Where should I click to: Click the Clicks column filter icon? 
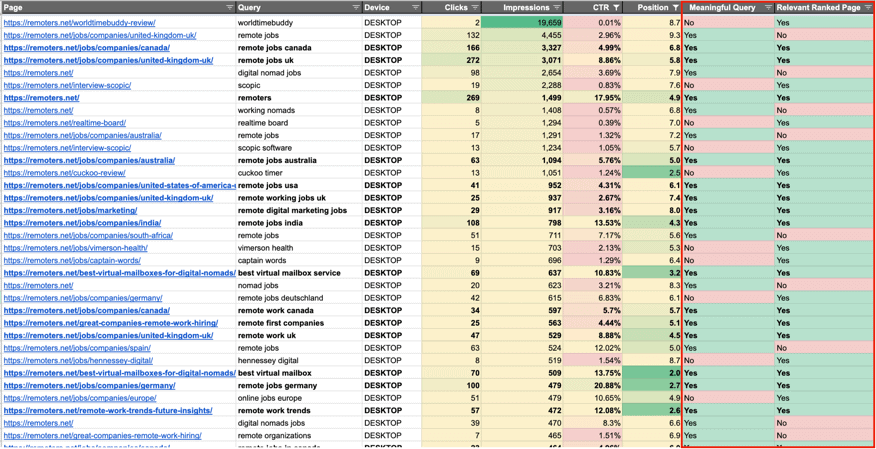(x=475, y=8)
